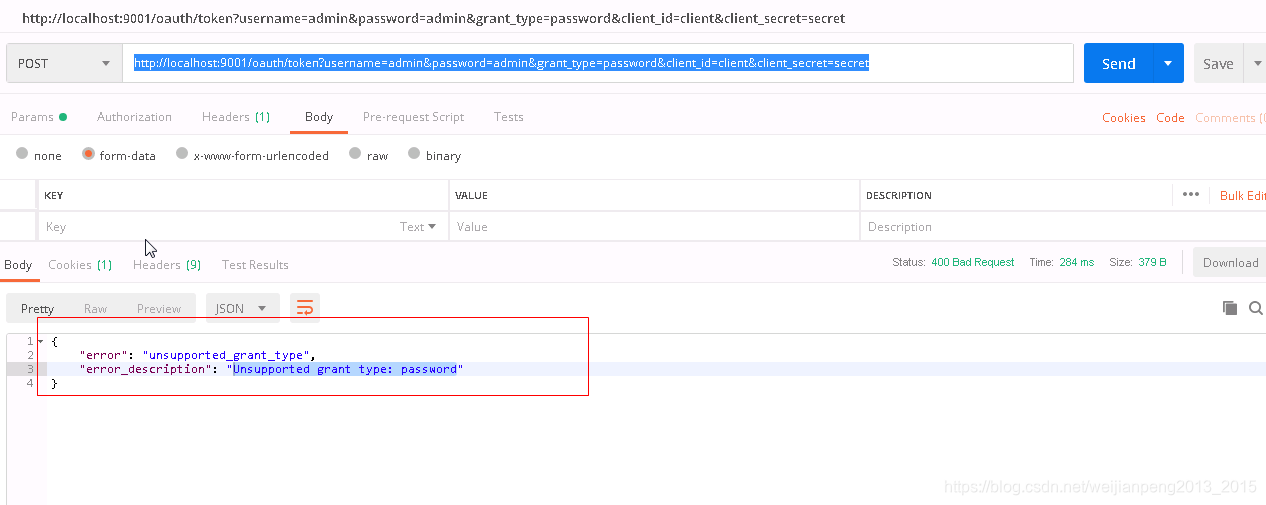1266x505 pixels.
Task: Click the Key input field
Action: click(x=218, y=227)
